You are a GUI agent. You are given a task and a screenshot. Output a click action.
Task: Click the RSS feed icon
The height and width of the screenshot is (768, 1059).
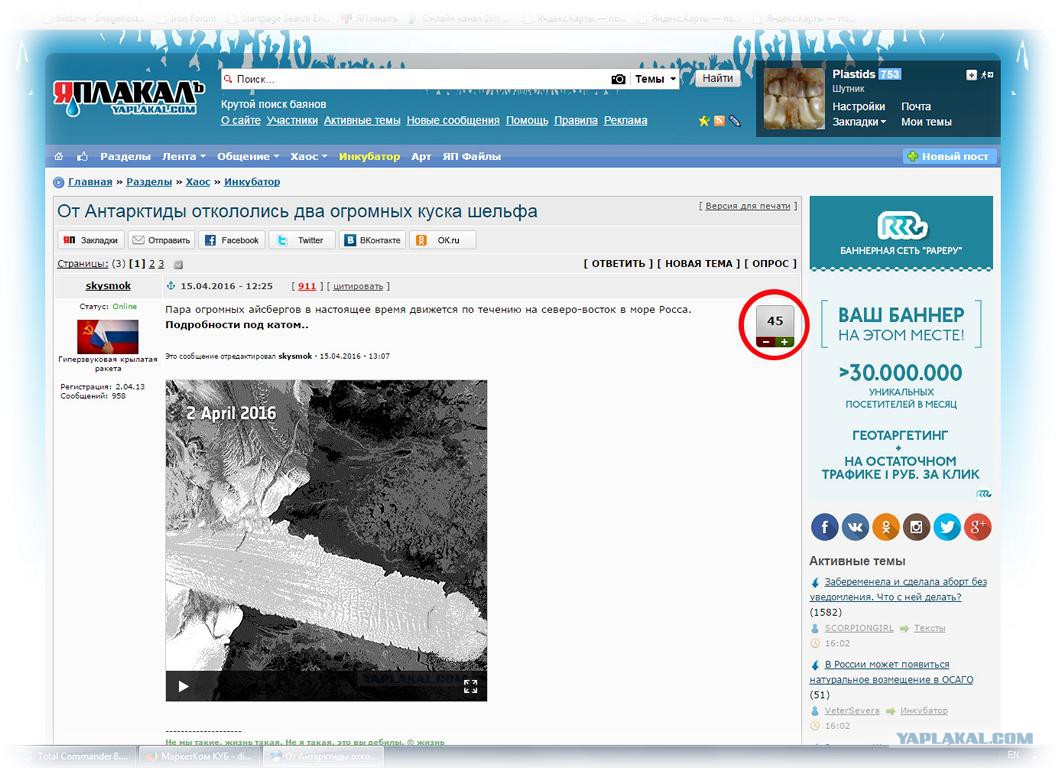(x=719, y=121)
